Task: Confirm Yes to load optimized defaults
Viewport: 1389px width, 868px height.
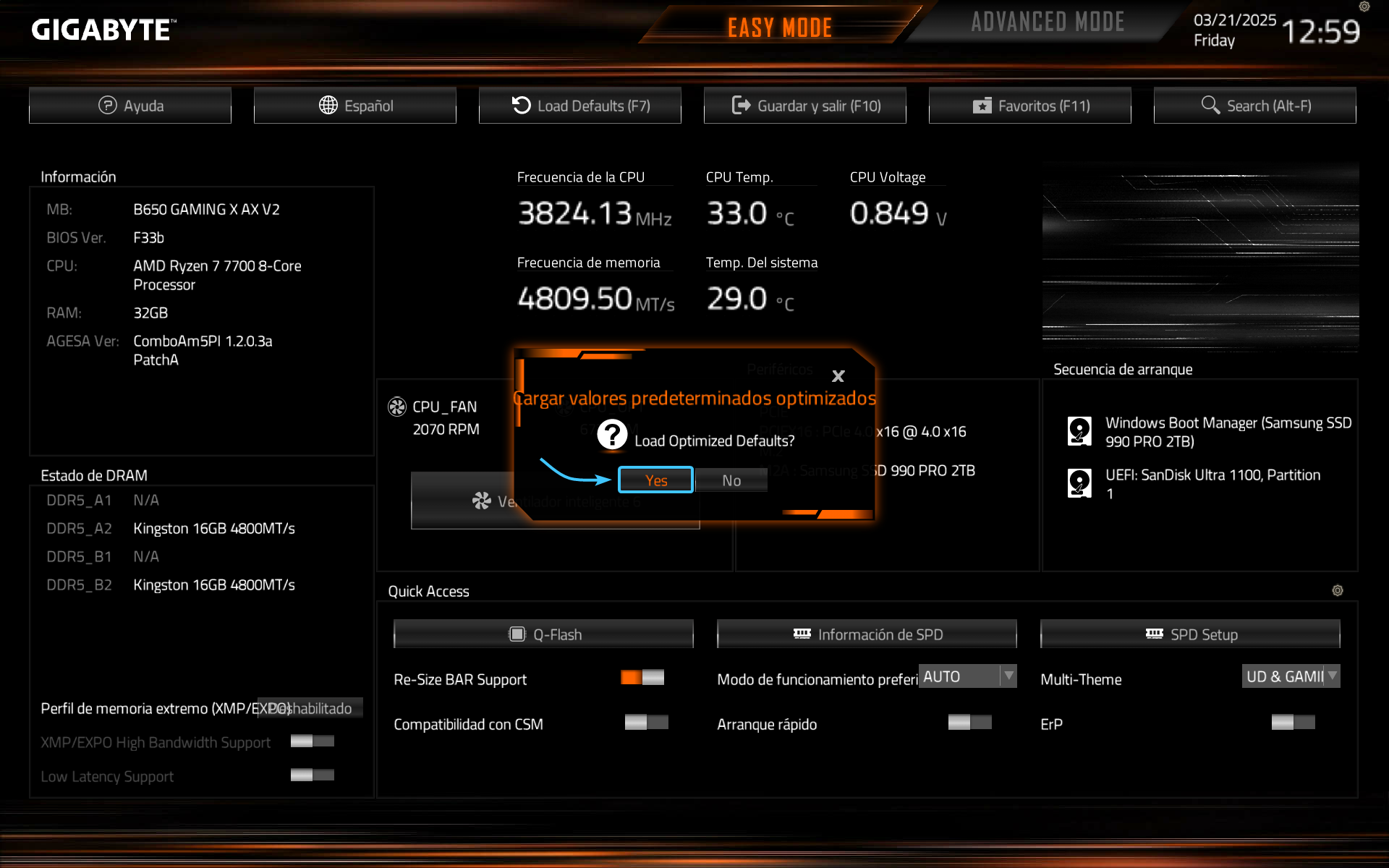Action: [x=655, y=480]
